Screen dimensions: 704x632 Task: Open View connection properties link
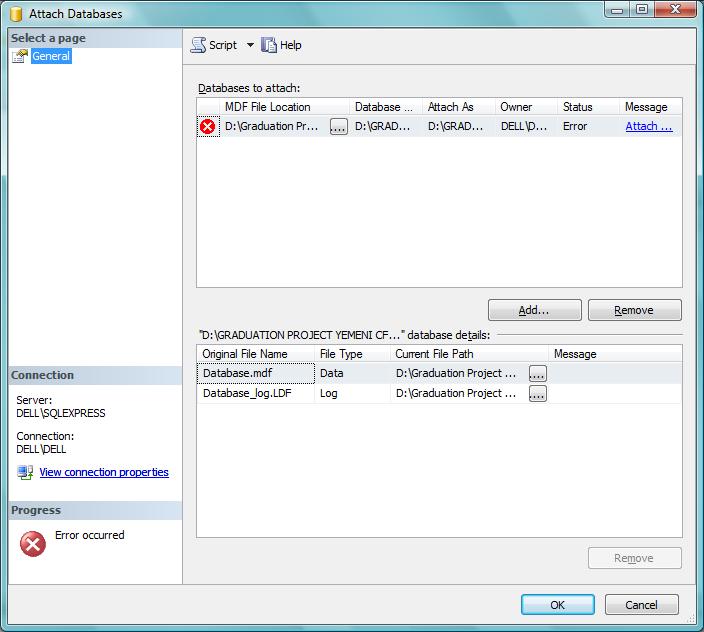[x=104, y=472]
